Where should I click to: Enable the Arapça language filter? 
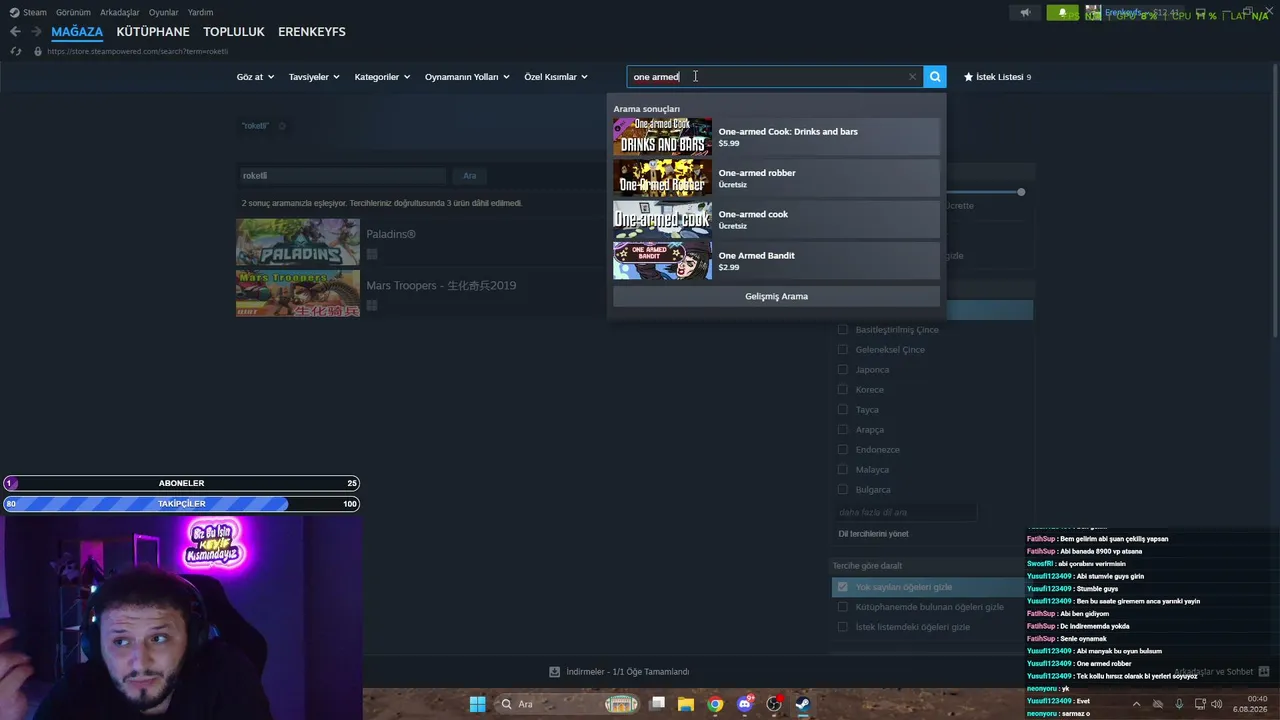(x=843, y=430)
